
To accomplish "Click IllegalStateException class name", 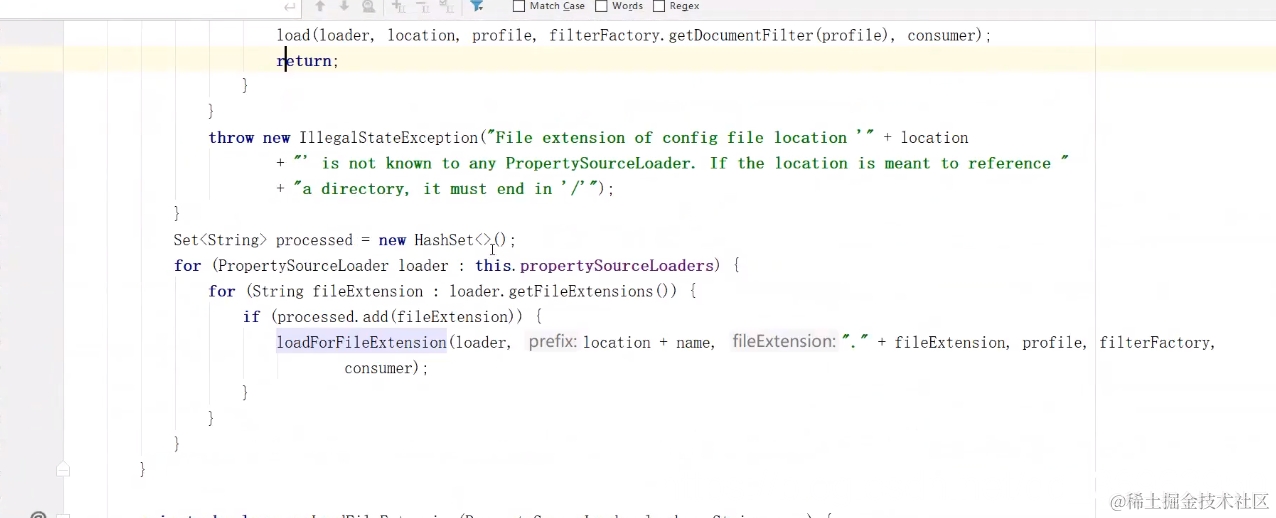I will point(389,138).
